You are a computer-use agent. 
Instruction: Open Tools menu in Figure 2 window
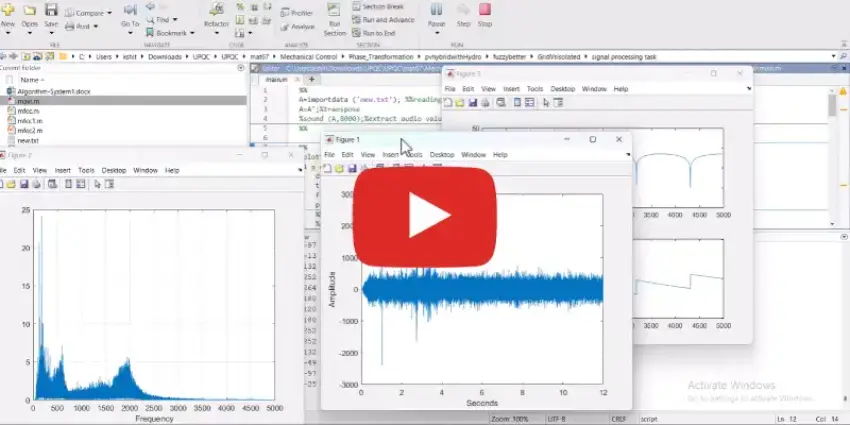86,171
